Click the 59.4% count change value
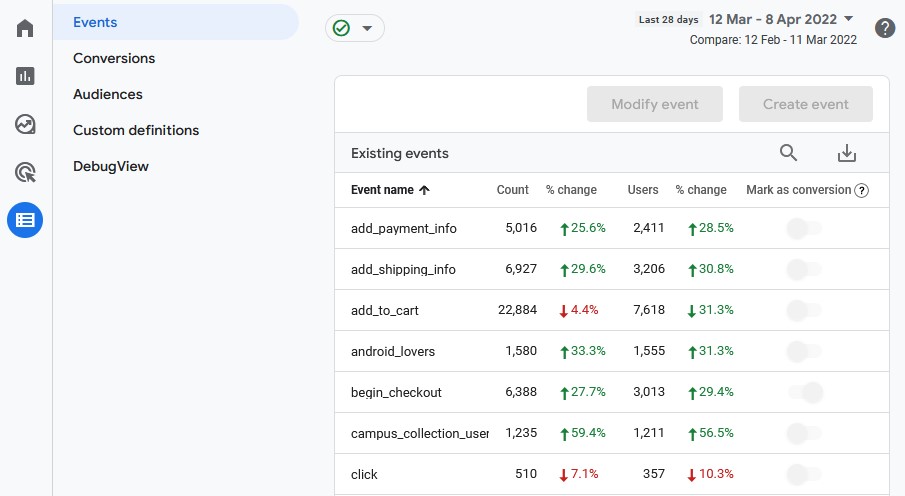Screen dimensions: 905x496 588,433
